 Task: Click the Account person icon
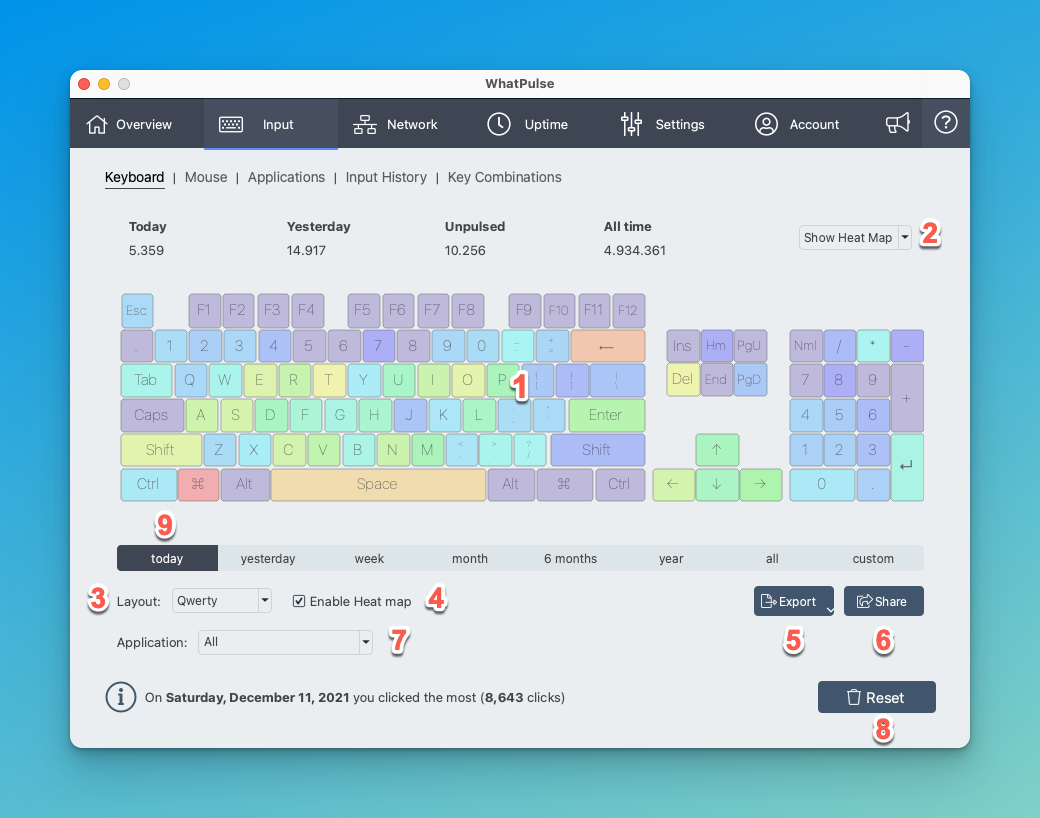point(766,124)
